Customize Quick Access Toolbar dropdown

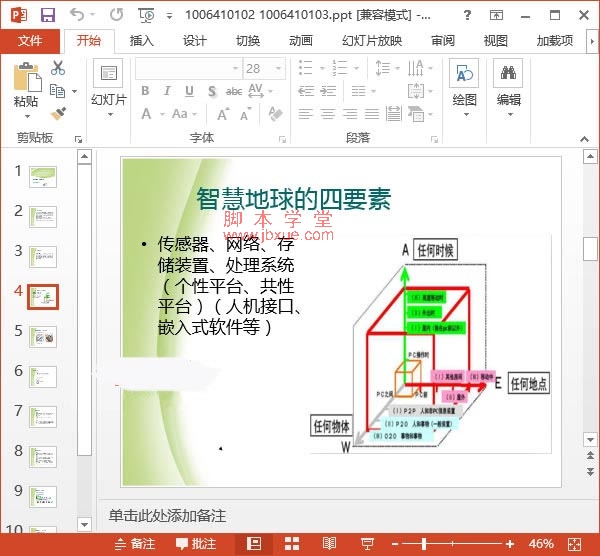(169, 16)
